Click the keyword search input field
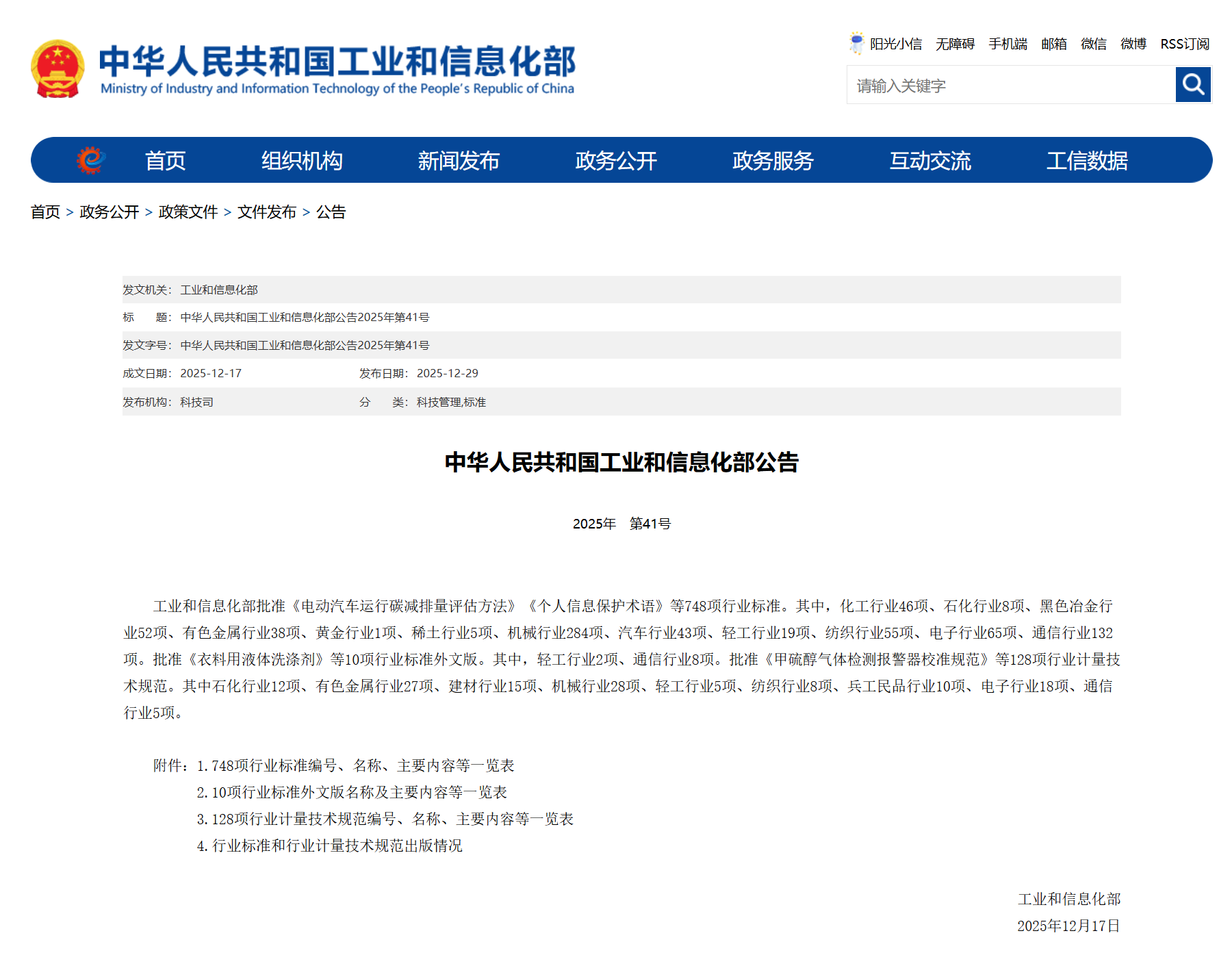The image size is (1232, 955). pyautogui.click(x=1011, y=86)
